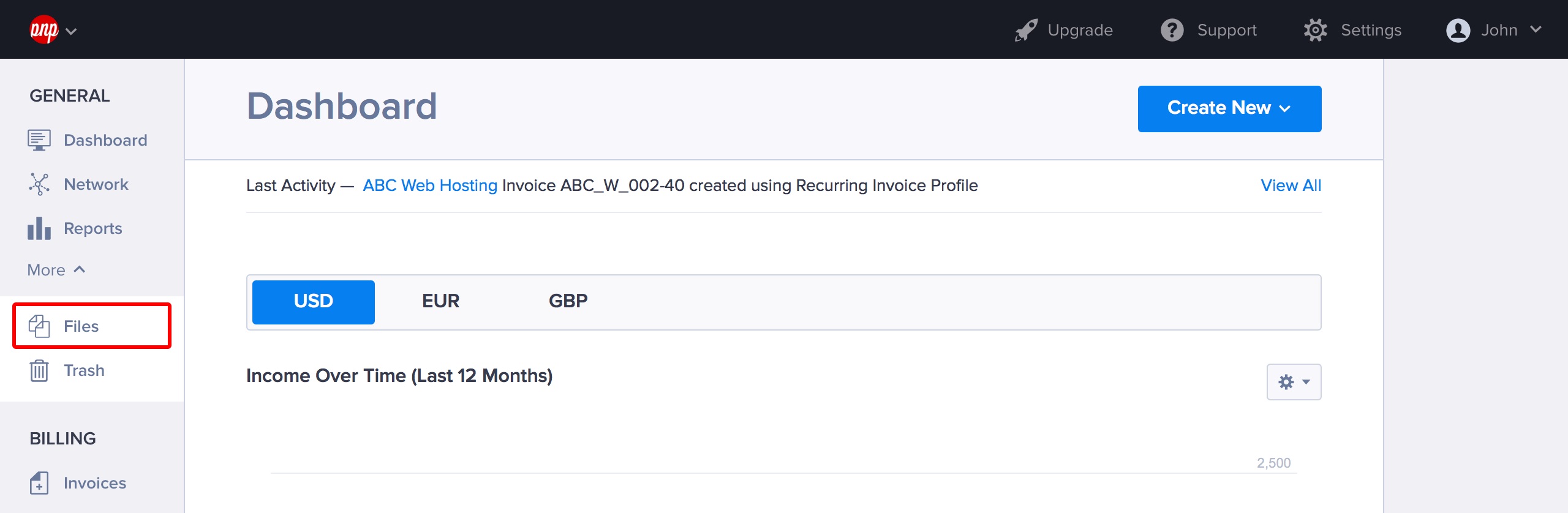Click the Files documents icon
The image size is (1568, 513).
[x=39, y=326]
